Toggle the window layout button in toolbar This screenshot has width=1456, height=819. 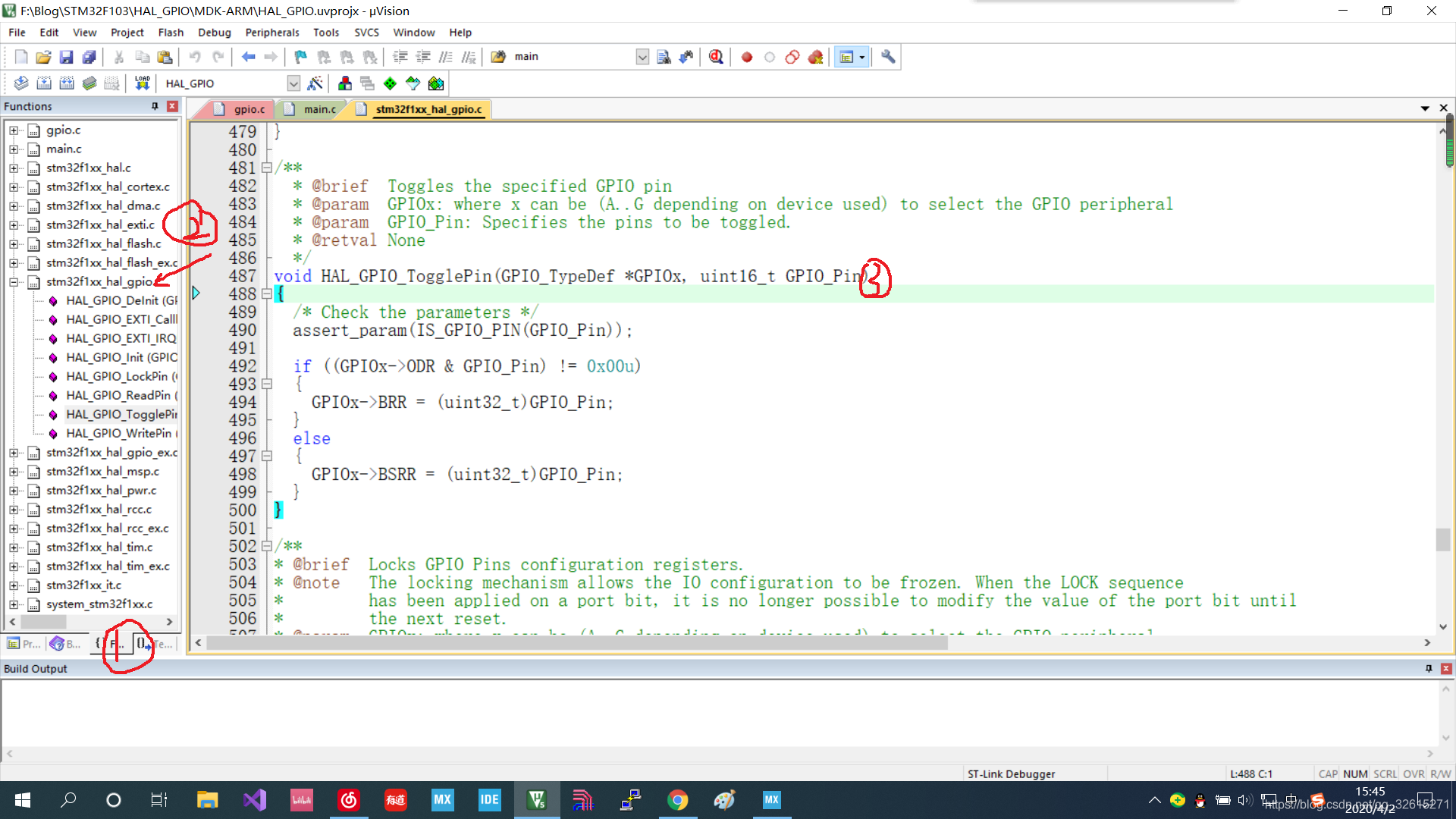tap(846, 57)
